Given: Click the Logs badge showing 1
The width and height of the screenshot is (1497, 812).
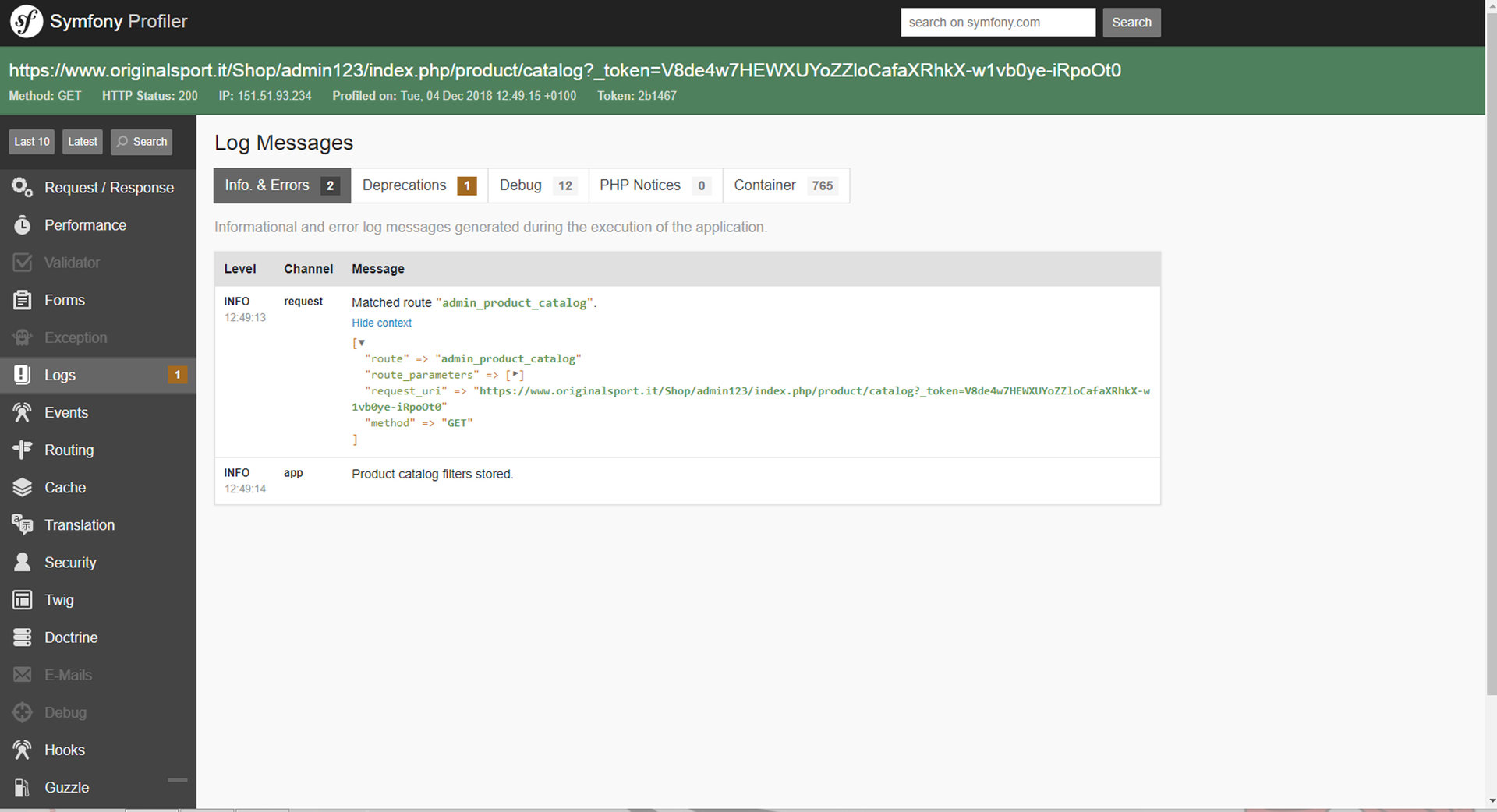Looking at the screenshot, I should click(x=177, y=375).
